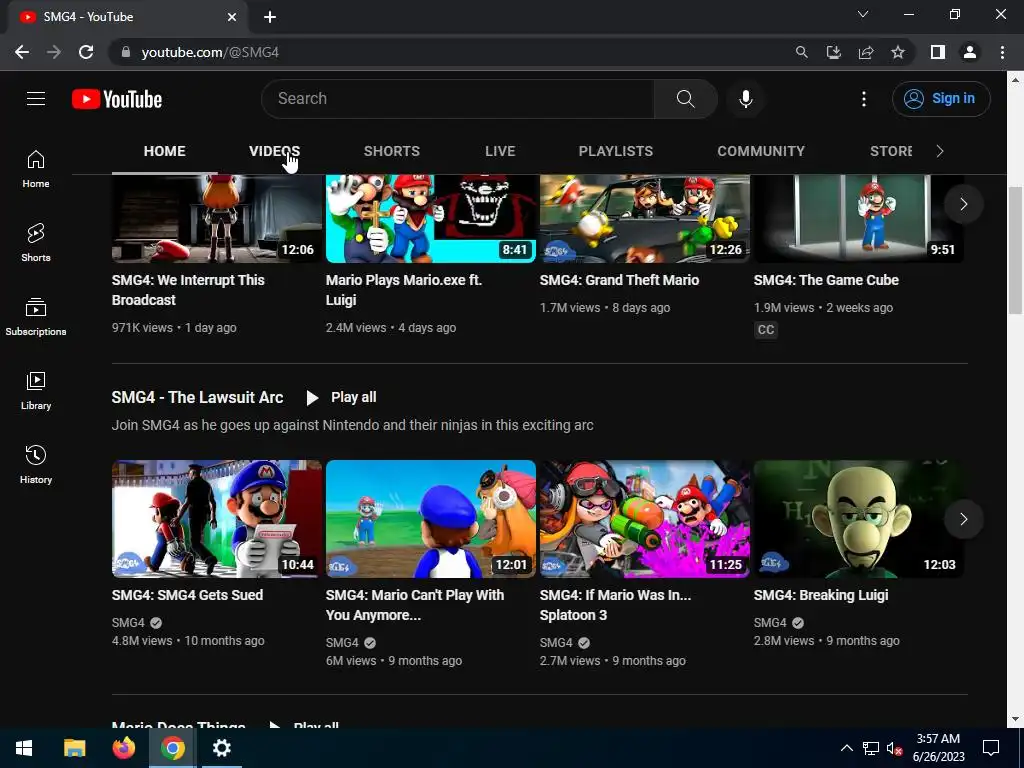The width and height of the screenshot is (1024, 768).
Task: Show next videos in Lawsuit Arc row
Action: click(x=963, y=519)
